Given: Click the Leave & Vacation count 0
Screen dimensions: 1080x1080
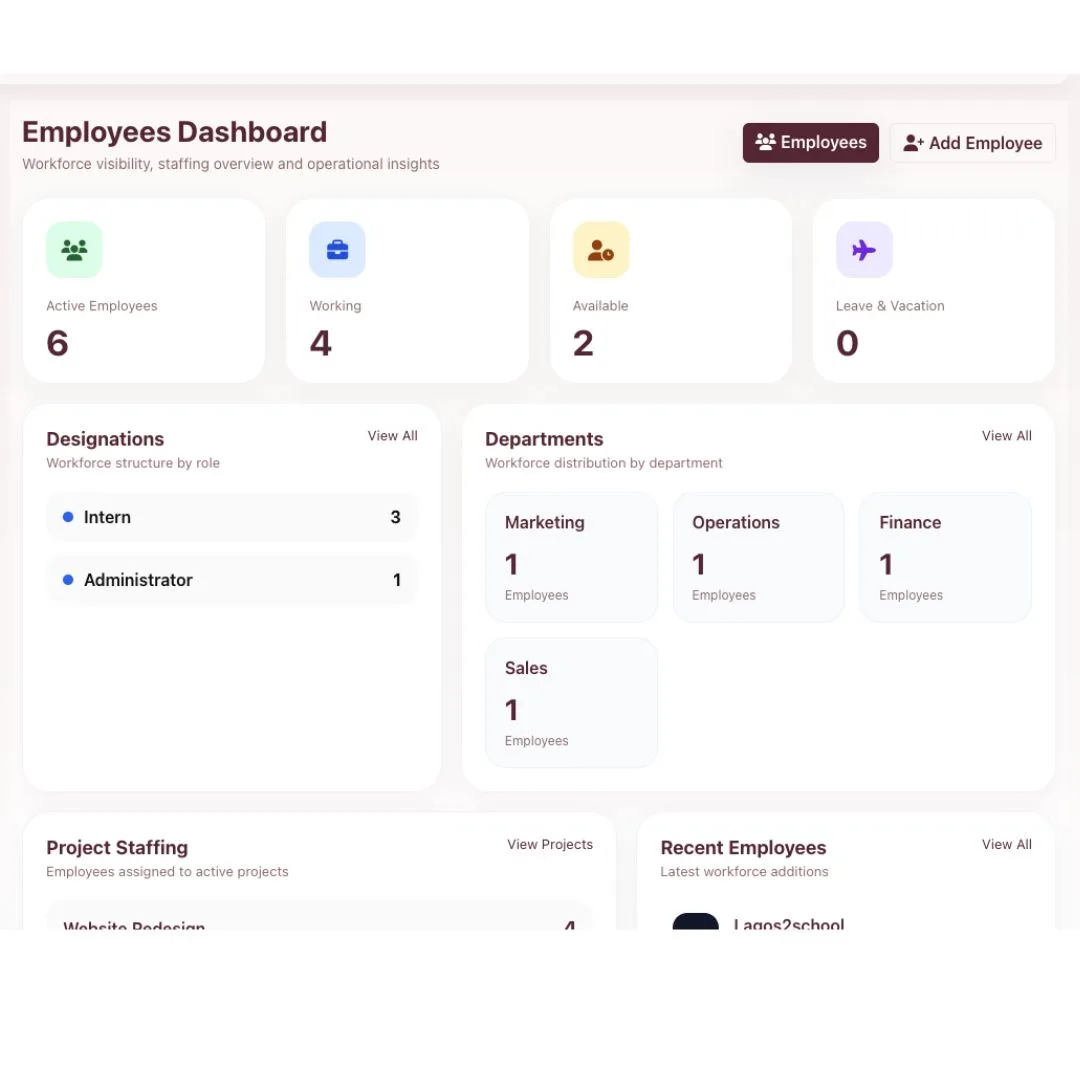Looking at the screenshot, I should click(x=847, y=343).
